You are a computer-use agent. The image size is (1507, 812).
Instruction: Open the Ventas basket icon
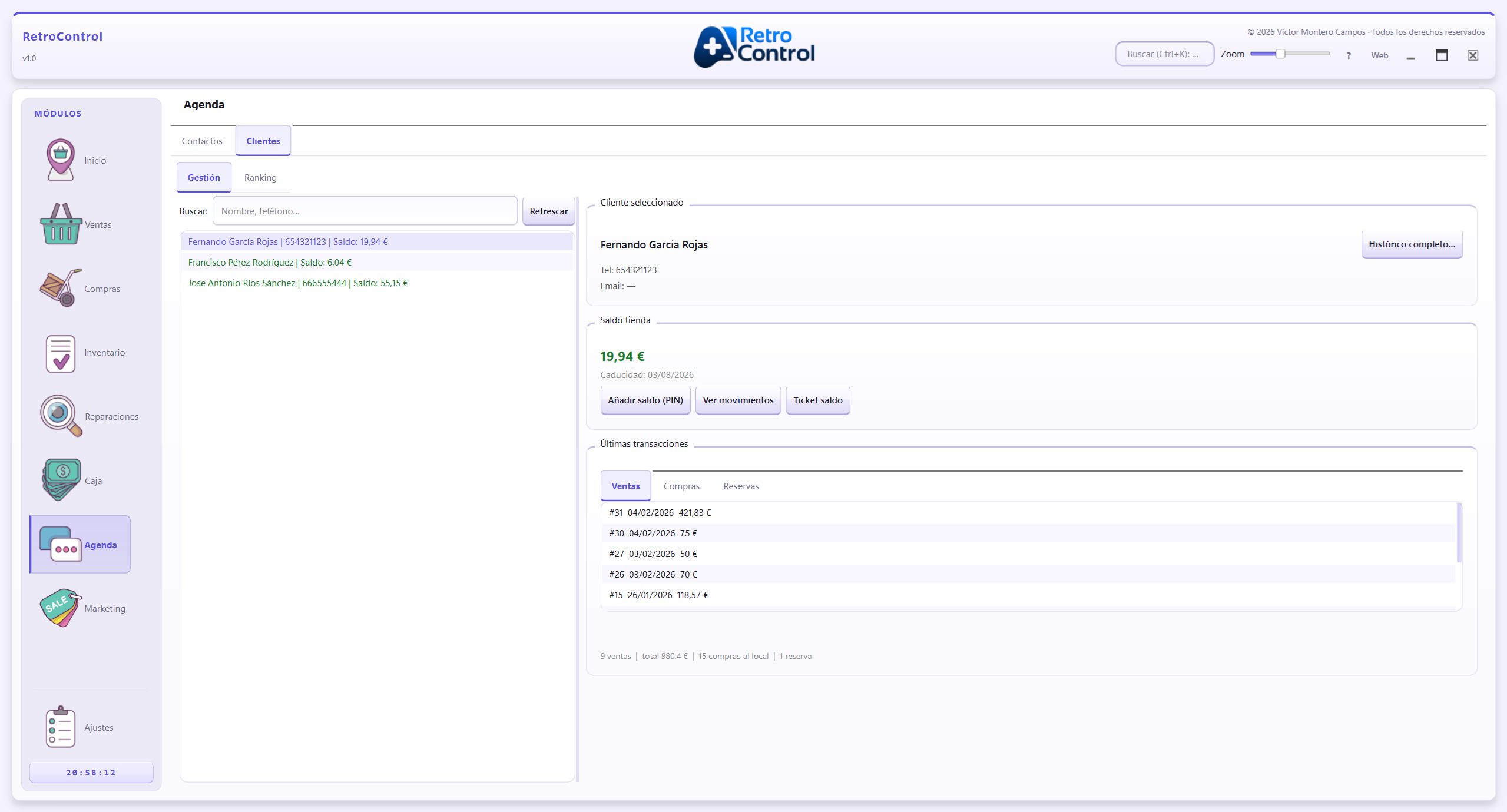[61, 224]
